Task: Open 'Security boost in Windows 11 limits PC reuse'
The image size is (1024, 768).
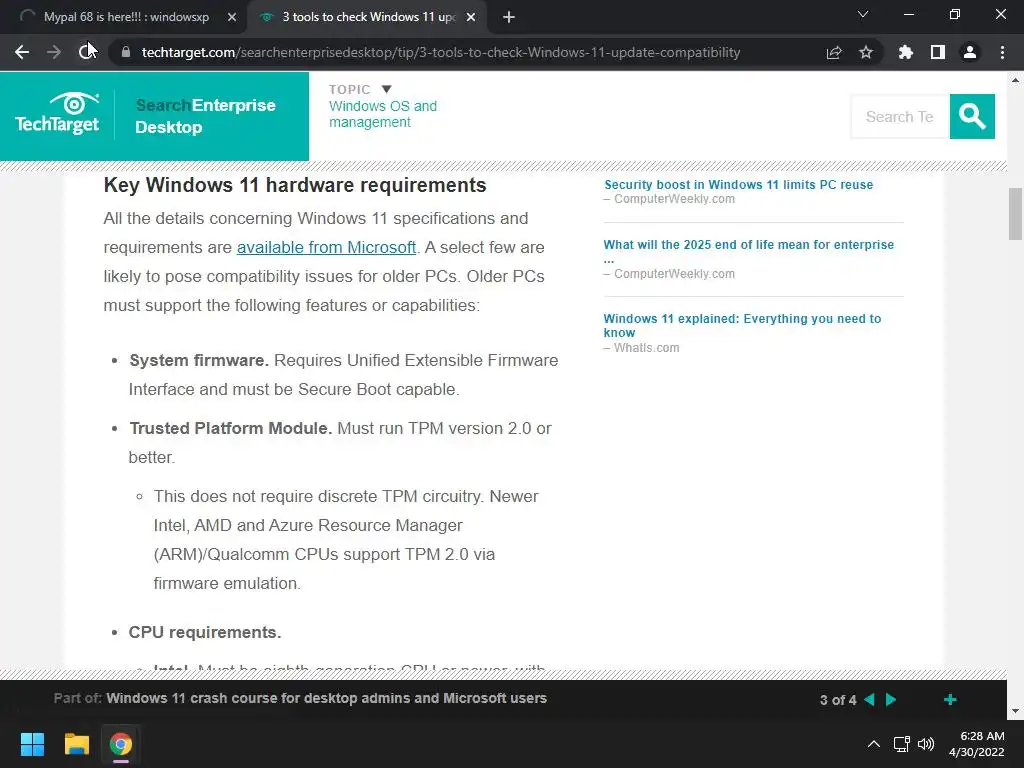Action: [738, 185]
